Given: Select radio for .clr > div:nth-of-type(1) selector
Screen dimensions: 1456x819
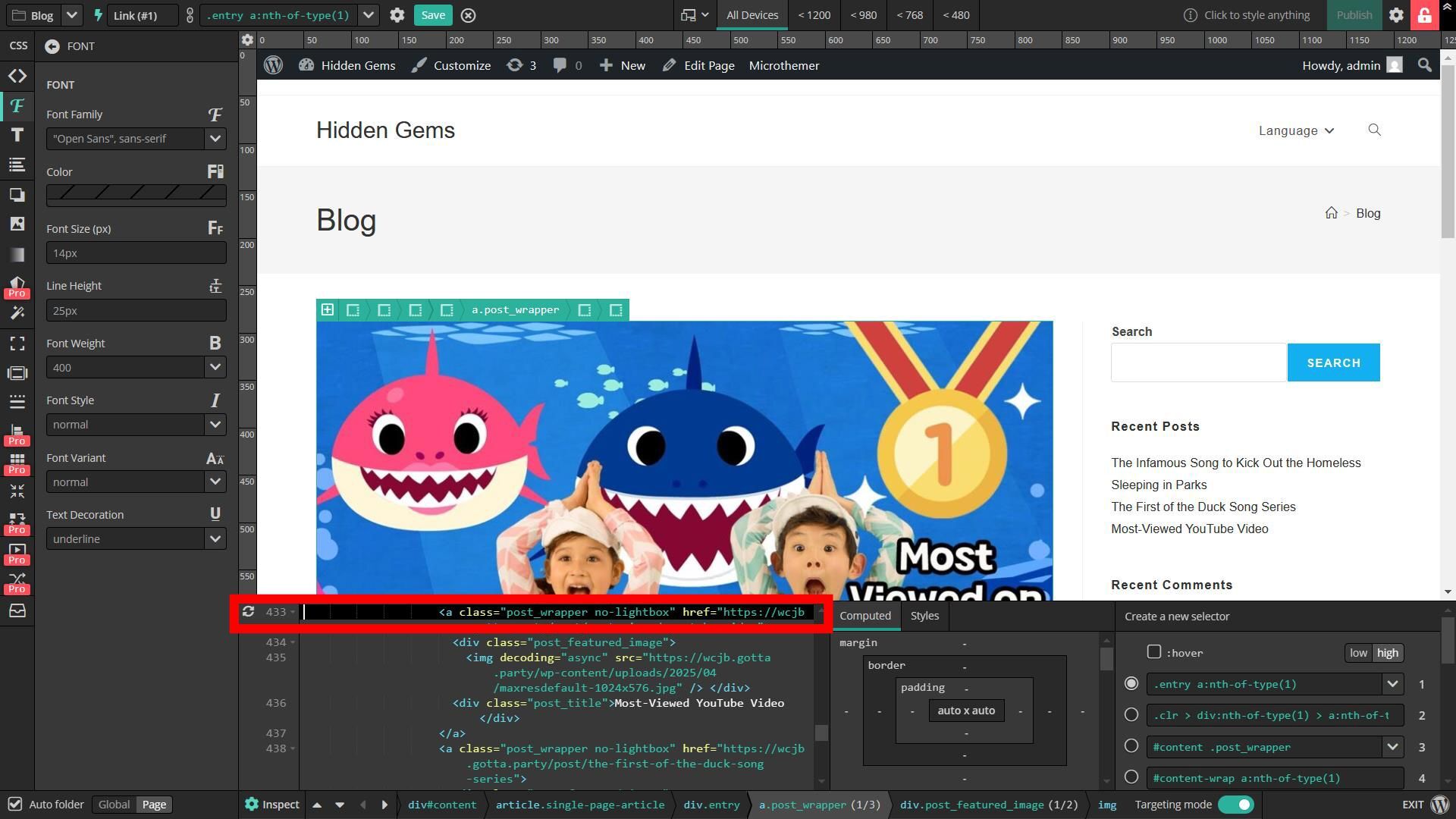Looking at the screenshot, I should coord(1131,715).
